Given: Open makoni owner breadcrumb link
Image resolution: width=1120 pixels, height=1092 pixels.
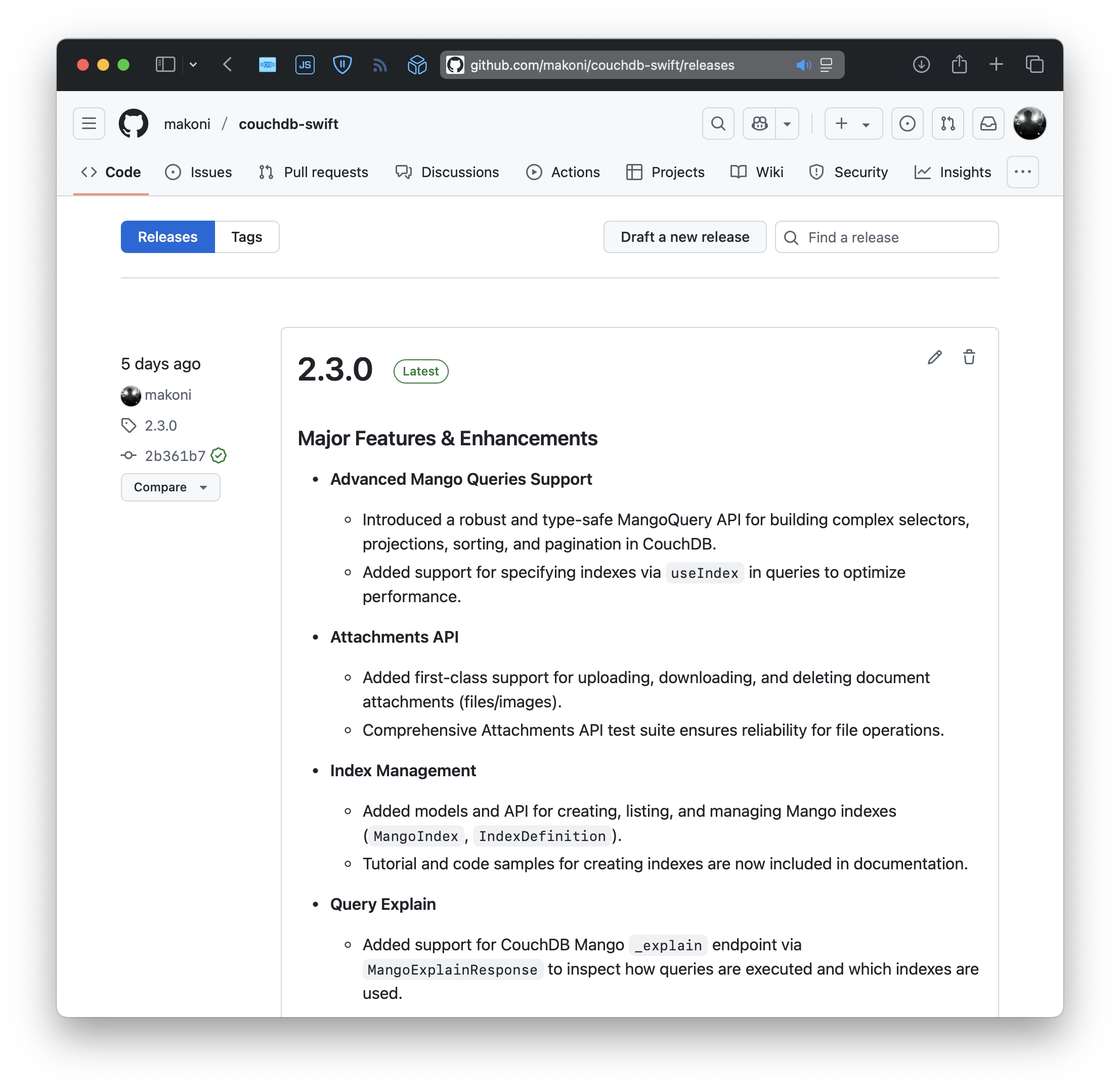Looking at the screenshot, I should point(187,124).
